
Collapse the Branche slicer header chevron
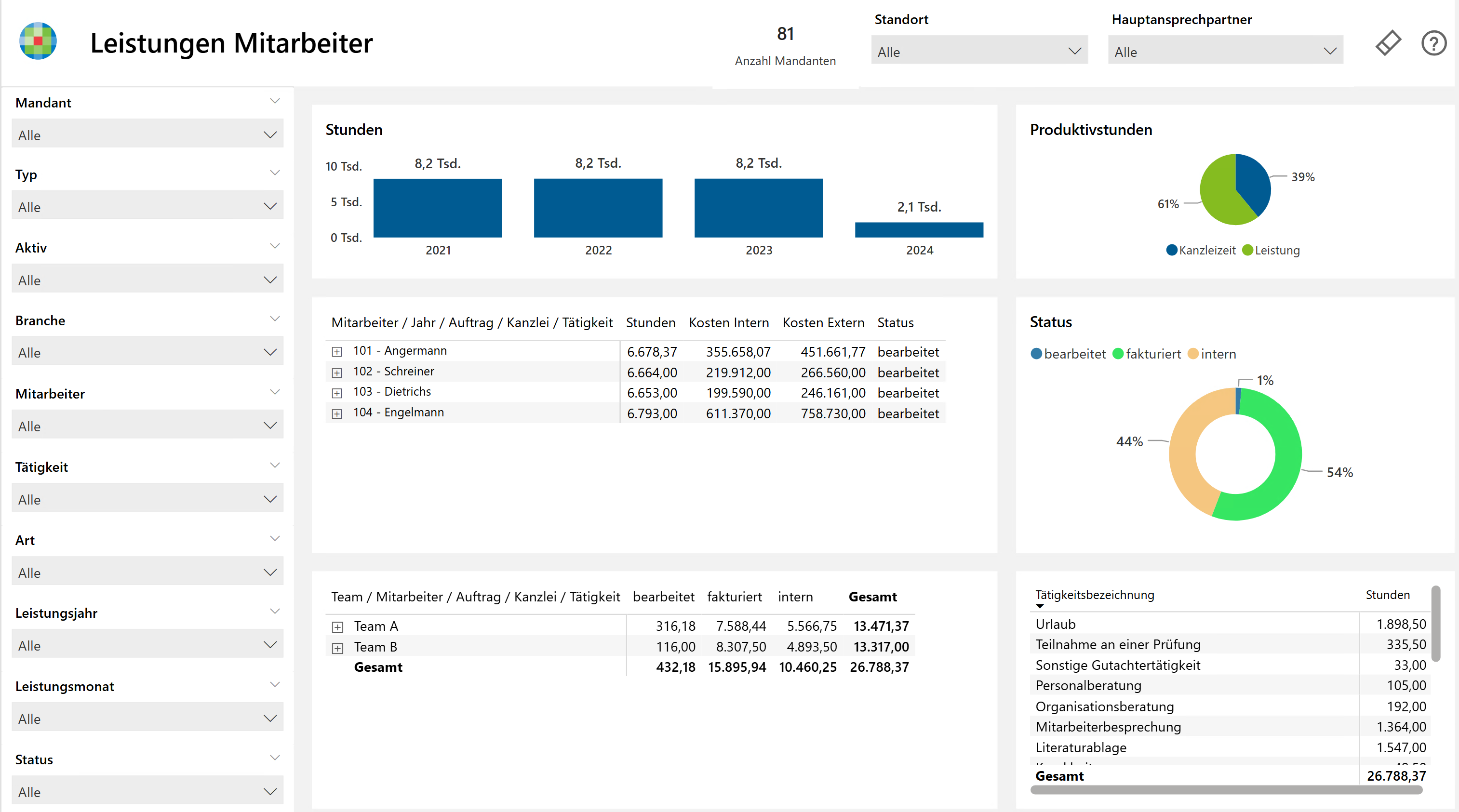(x=275, y=319)
